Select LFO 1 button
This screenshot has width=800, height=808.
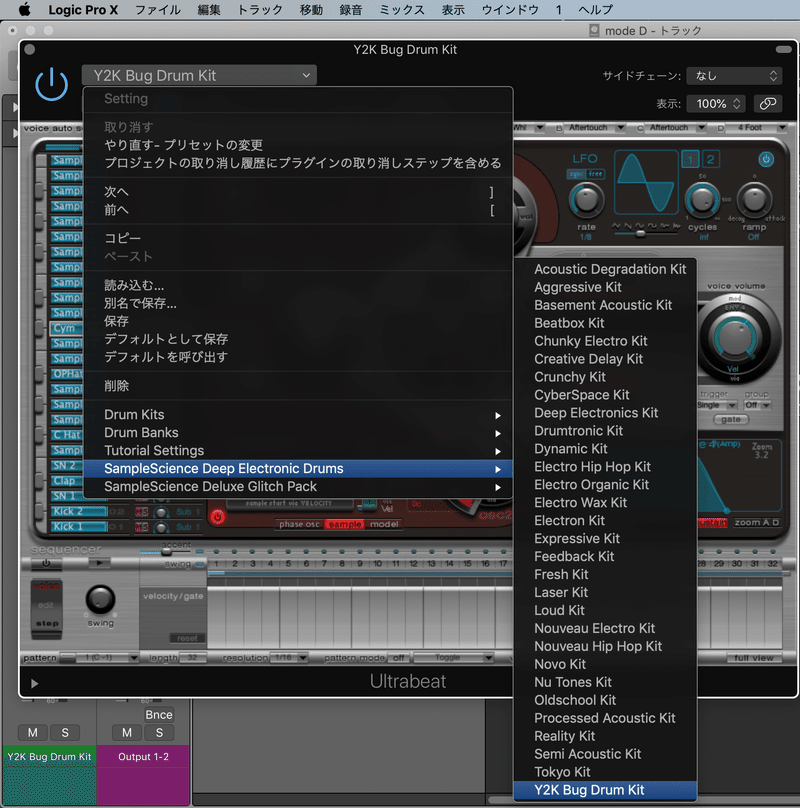690,159
